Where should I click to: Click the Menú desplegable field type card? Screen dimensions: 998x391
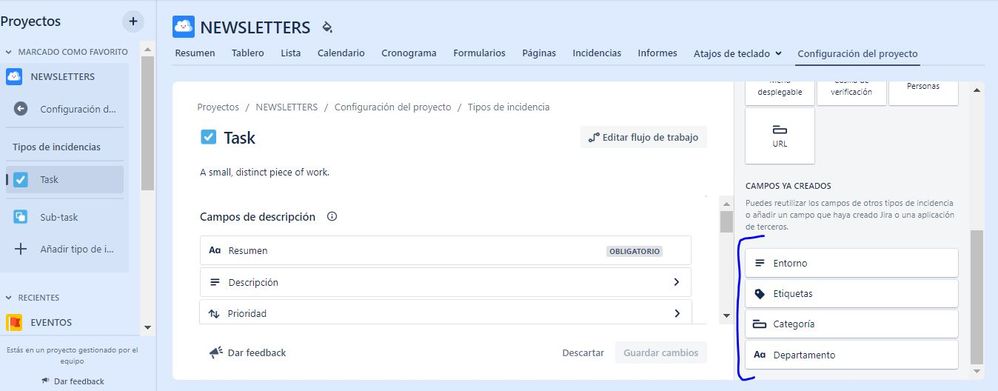[x=780, y=93]
